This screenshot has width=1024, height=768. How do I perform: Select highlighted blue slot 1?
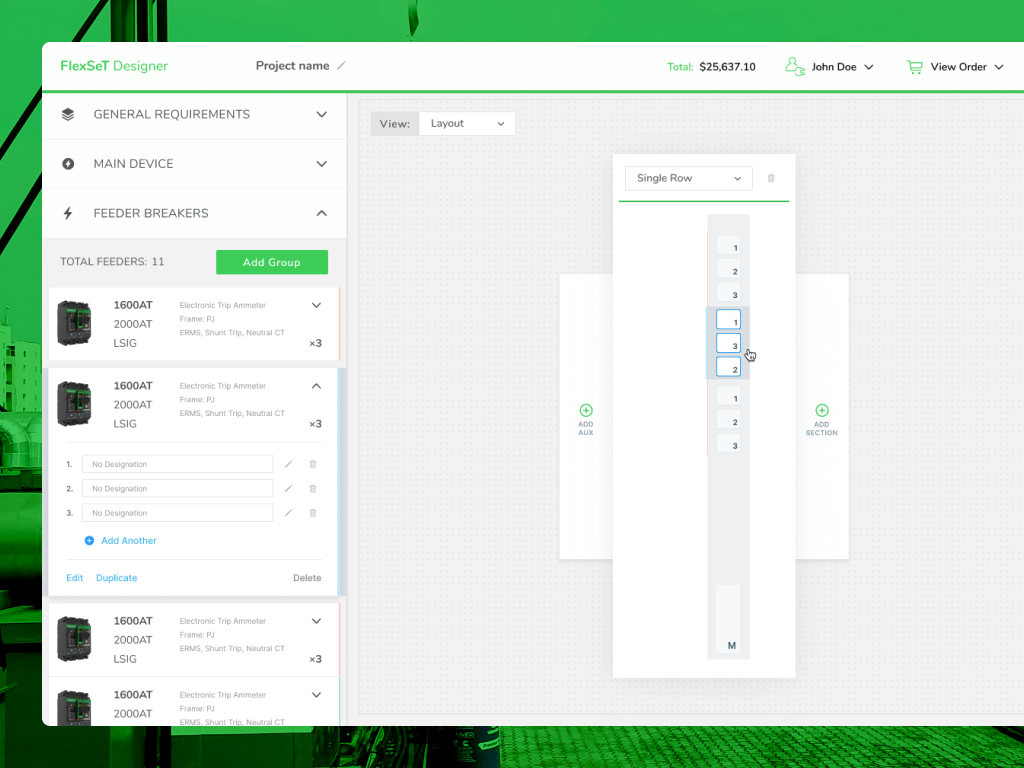pos(728,319)
